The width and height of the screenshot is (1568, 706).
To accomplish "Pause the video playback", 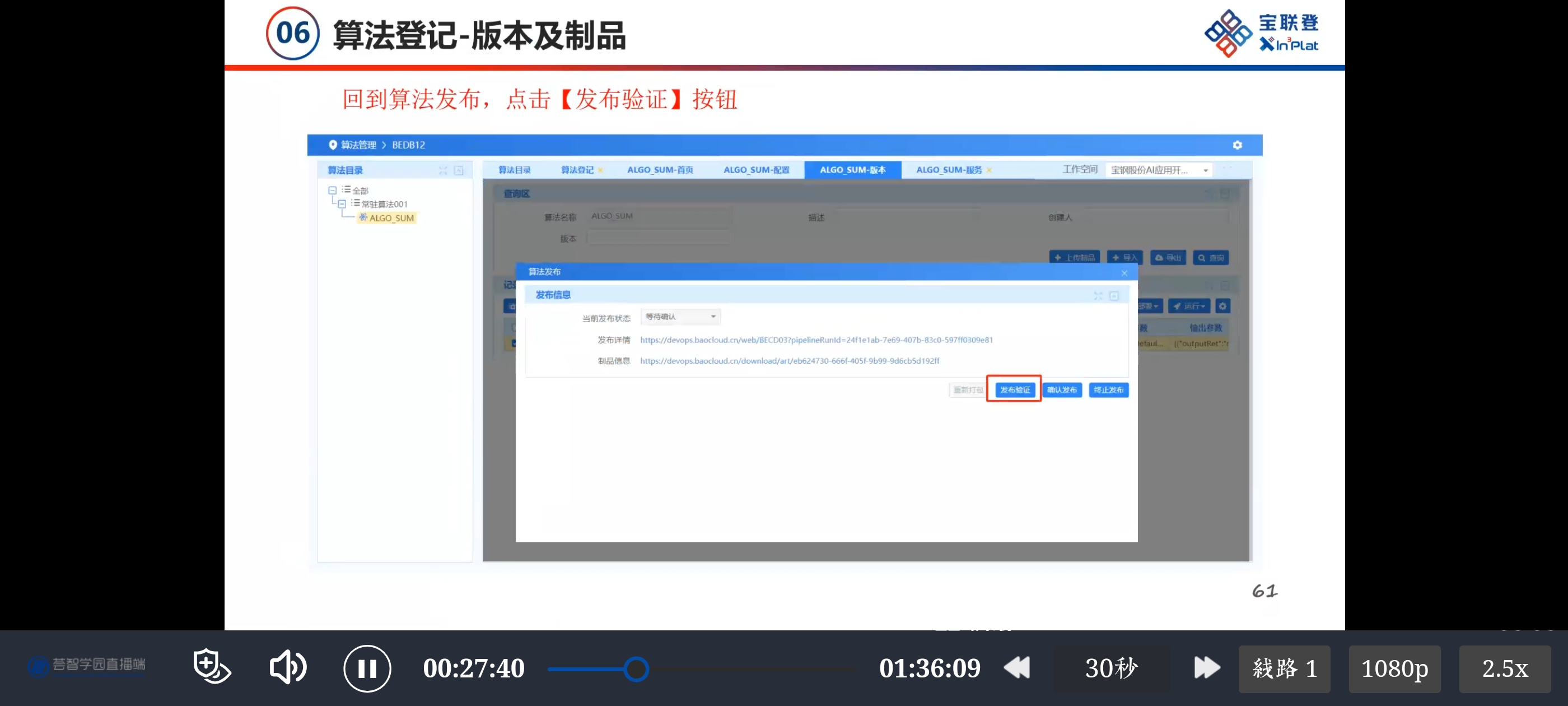I will [367, 669].
